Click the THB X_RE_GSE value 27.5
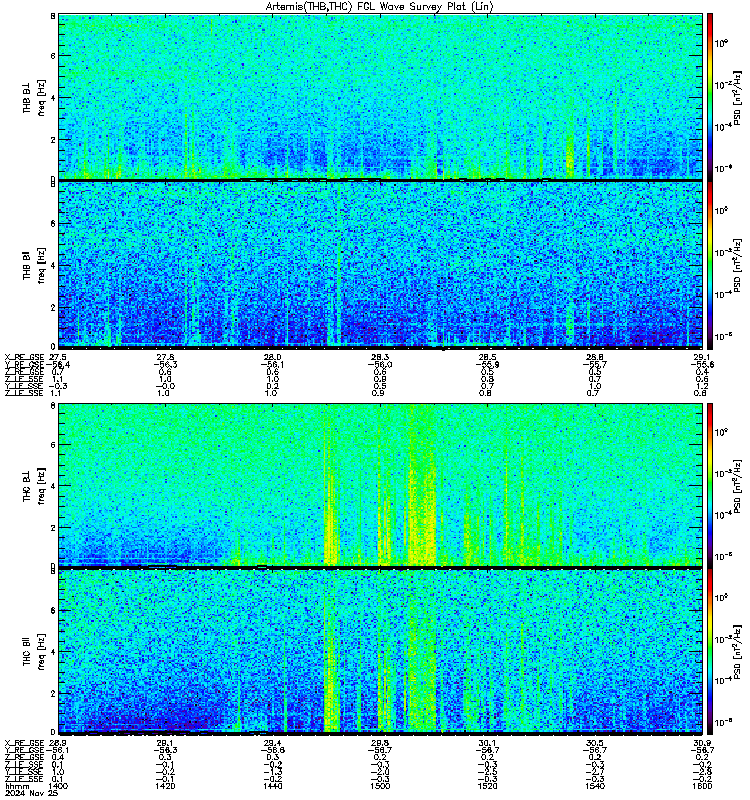This screenshot has height=800, width=750. point(58,357)
